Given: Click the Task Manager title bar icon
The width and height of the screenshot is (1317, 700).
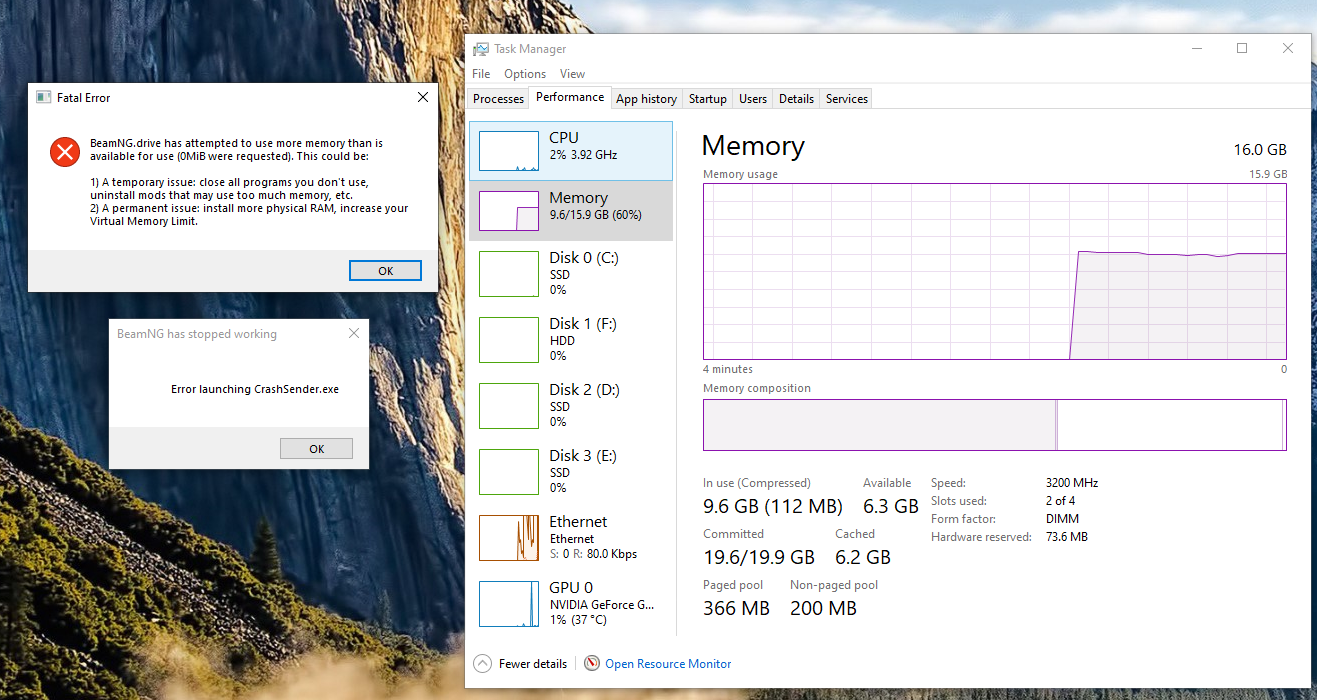Looking at the screenshot, I should 482,49.
